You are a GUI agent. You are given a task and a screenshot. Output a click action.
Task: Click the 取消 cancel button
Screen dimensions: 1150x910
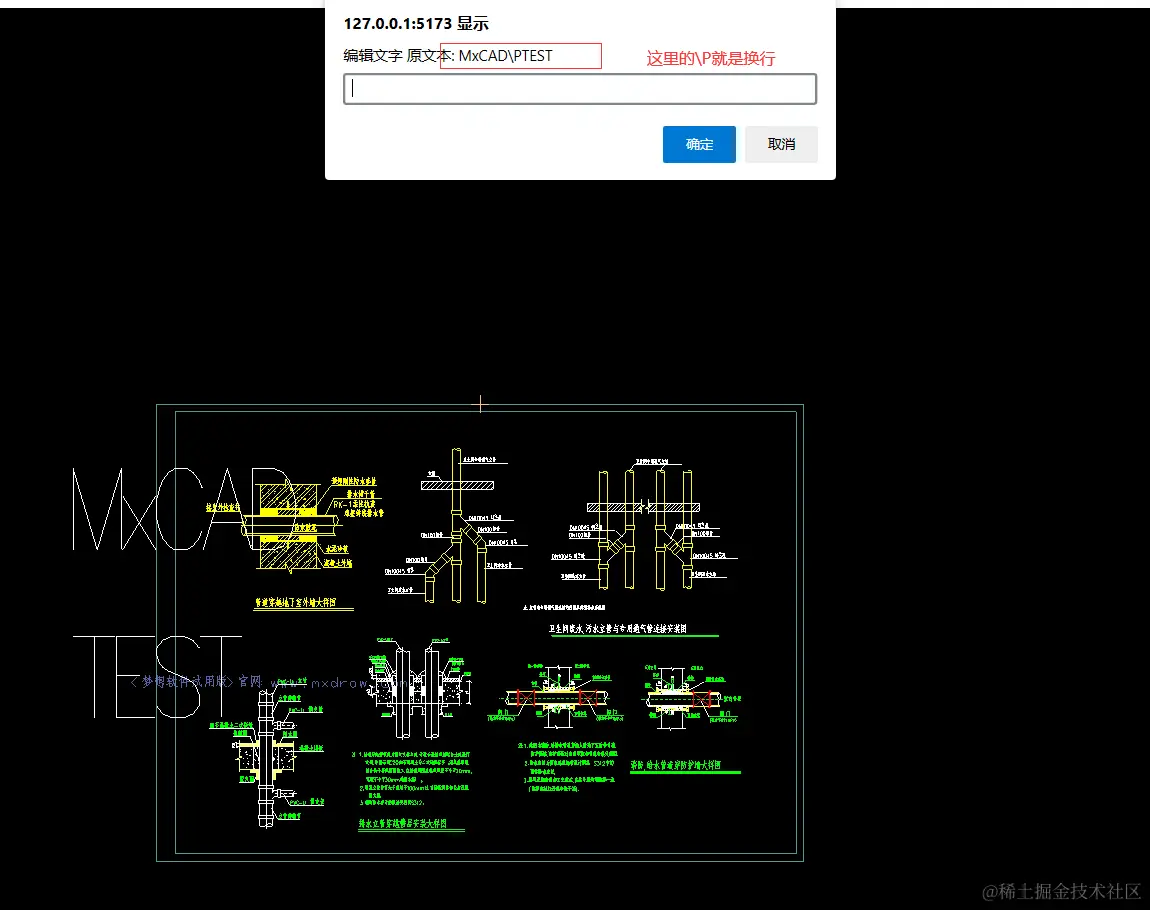pos(781,144)
